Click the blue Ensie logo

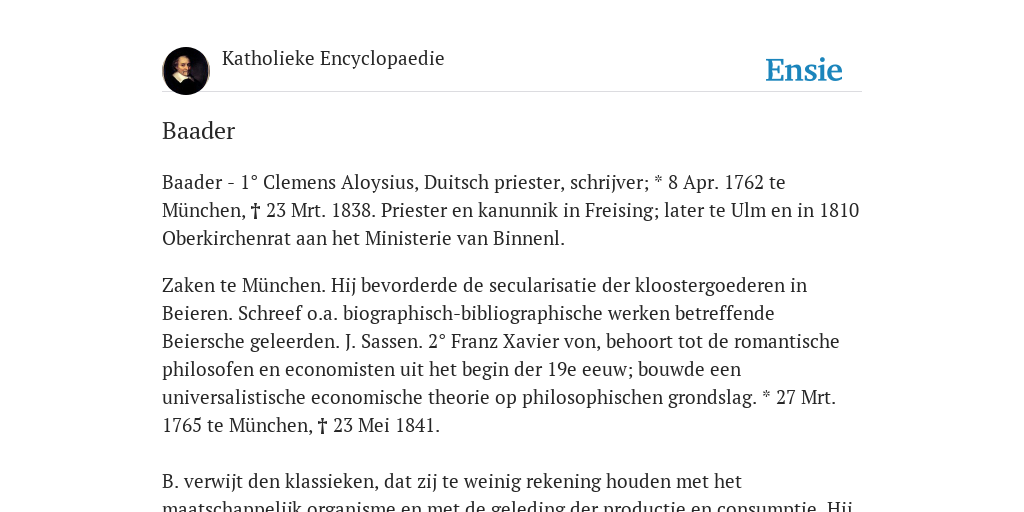click(x=804, y=70)
